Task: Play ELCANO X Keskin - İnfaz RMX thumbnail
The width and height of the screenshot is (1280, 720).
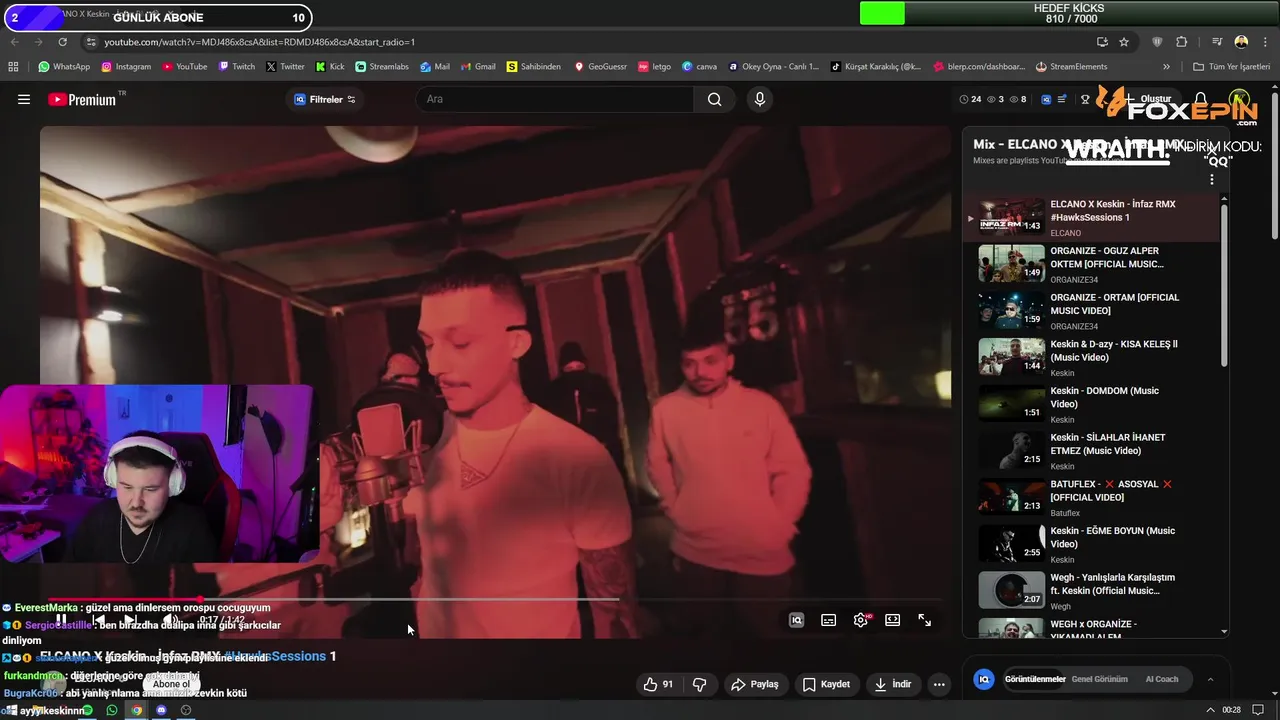Action: click(1011, 216)
